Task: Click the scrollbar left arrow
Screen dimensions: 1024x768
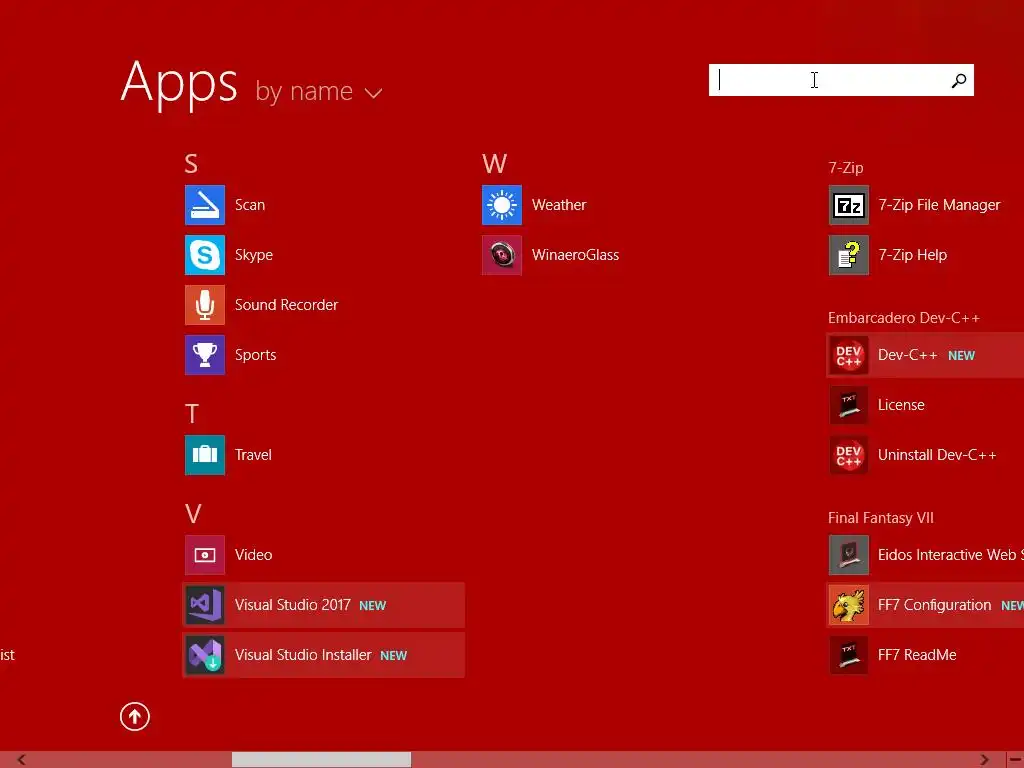Action: 21,760
